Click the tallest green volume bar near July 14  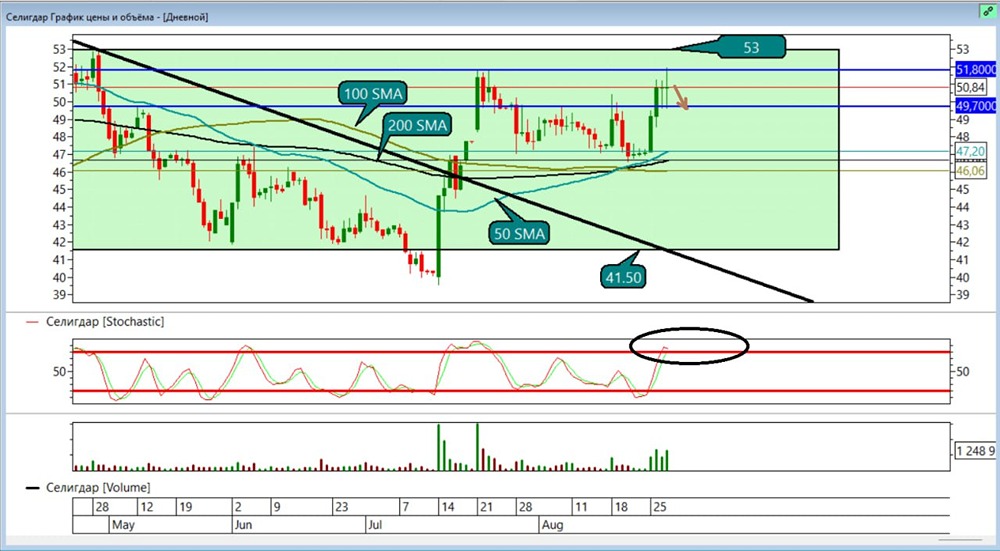(439, 448)
